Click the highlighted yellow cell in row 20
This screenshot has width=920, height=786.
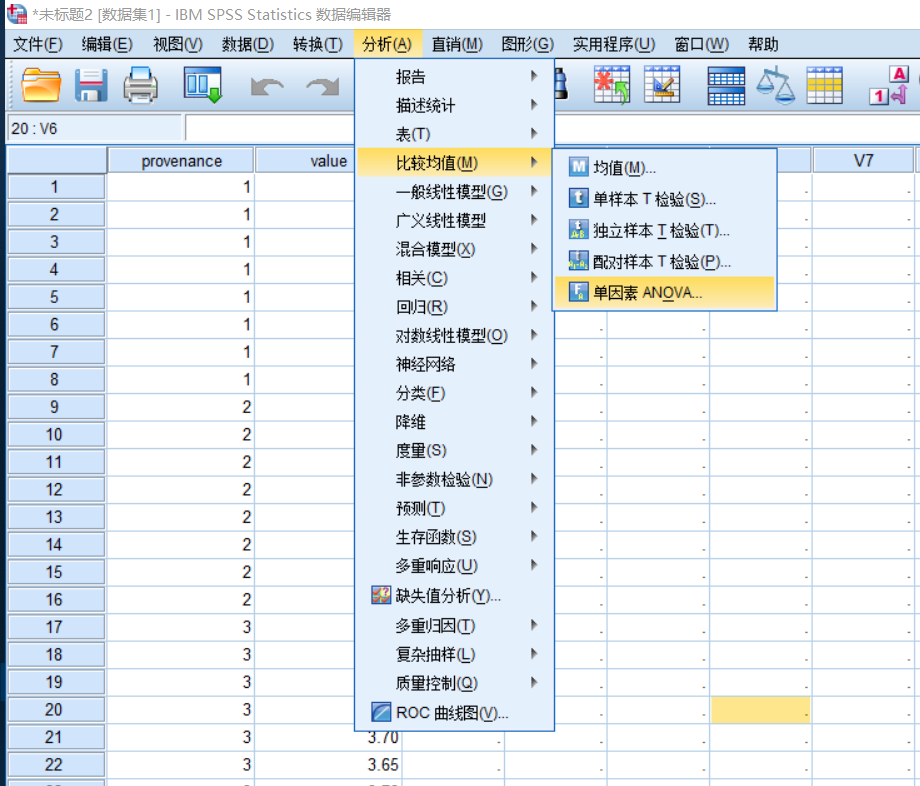pyautogui.click(x=760, y=709)
